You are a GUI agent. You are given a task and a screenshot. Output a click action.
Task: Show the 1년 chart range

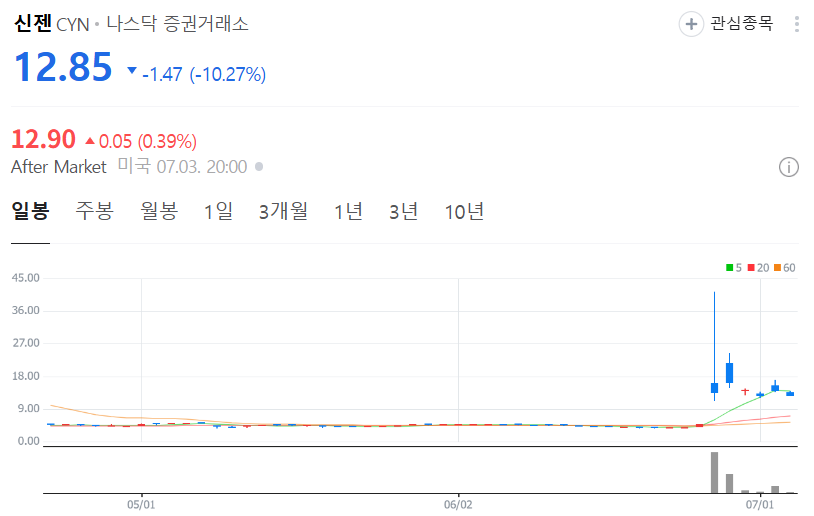tap(348, 211)
